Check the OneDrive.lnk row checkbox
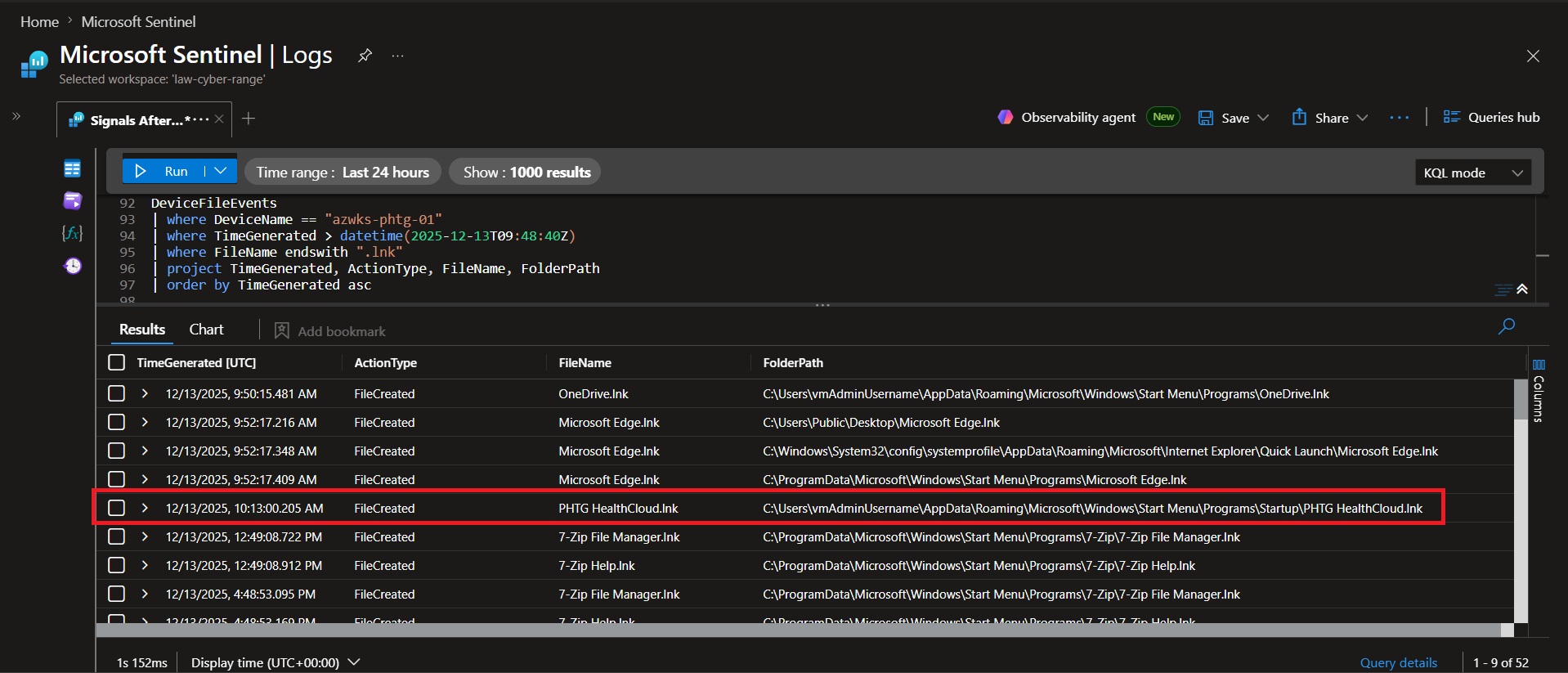Viewport: 1568px width, 673px height. pyautogui.click(x=117, y=393)
